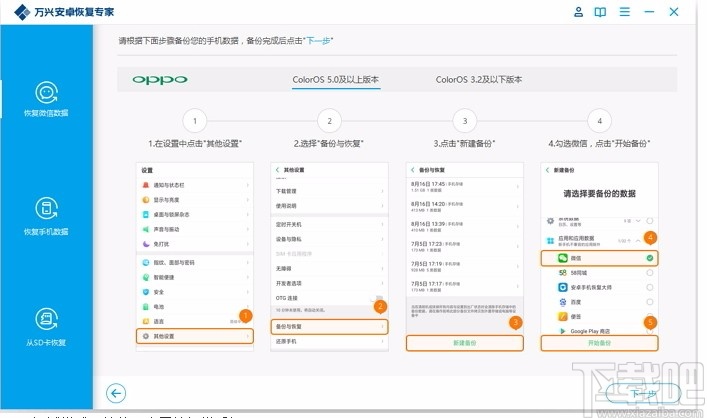
Task: Open the guide book icon in title bar
Action: (x=600, y=12)
